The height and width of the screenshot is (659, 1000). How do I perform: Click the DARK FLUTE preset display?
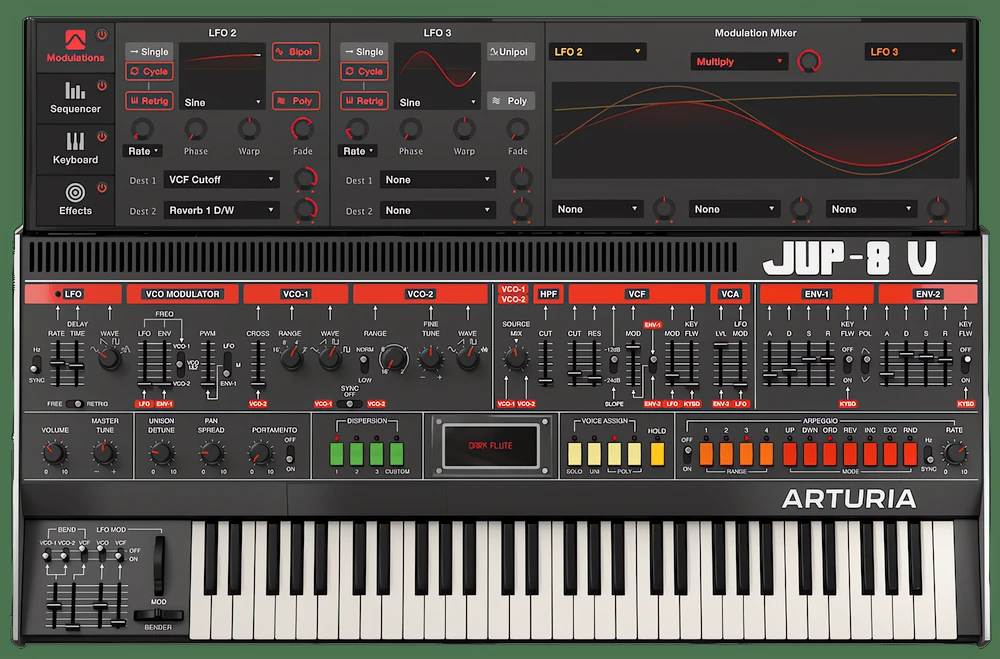491,446
